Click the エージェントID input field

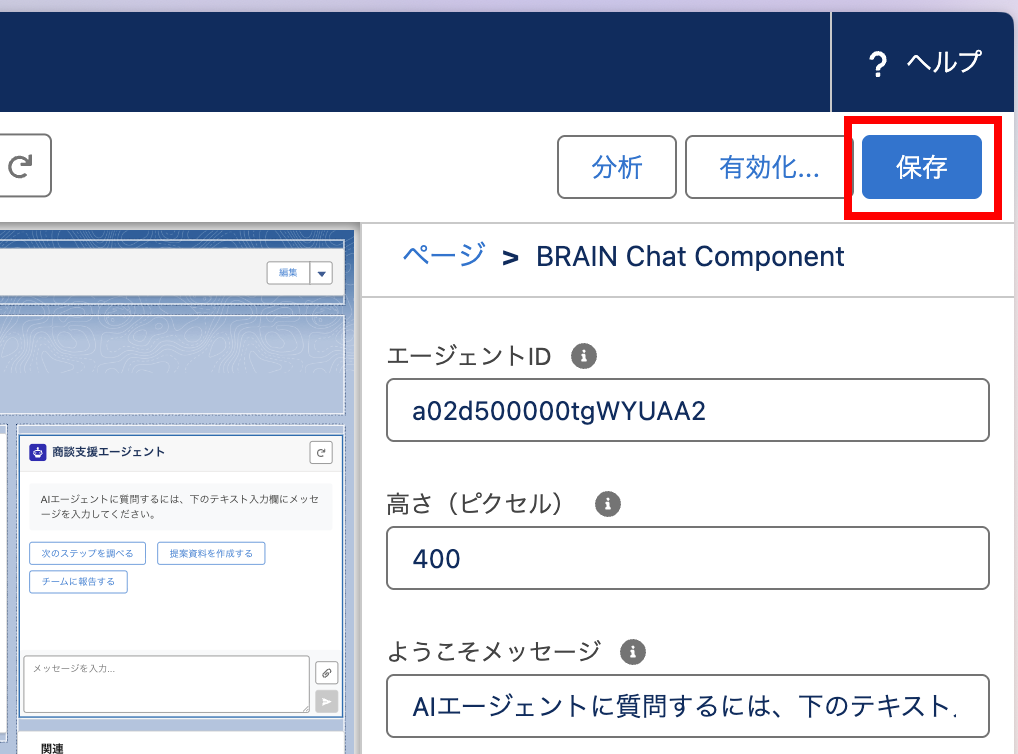(687, 410)
